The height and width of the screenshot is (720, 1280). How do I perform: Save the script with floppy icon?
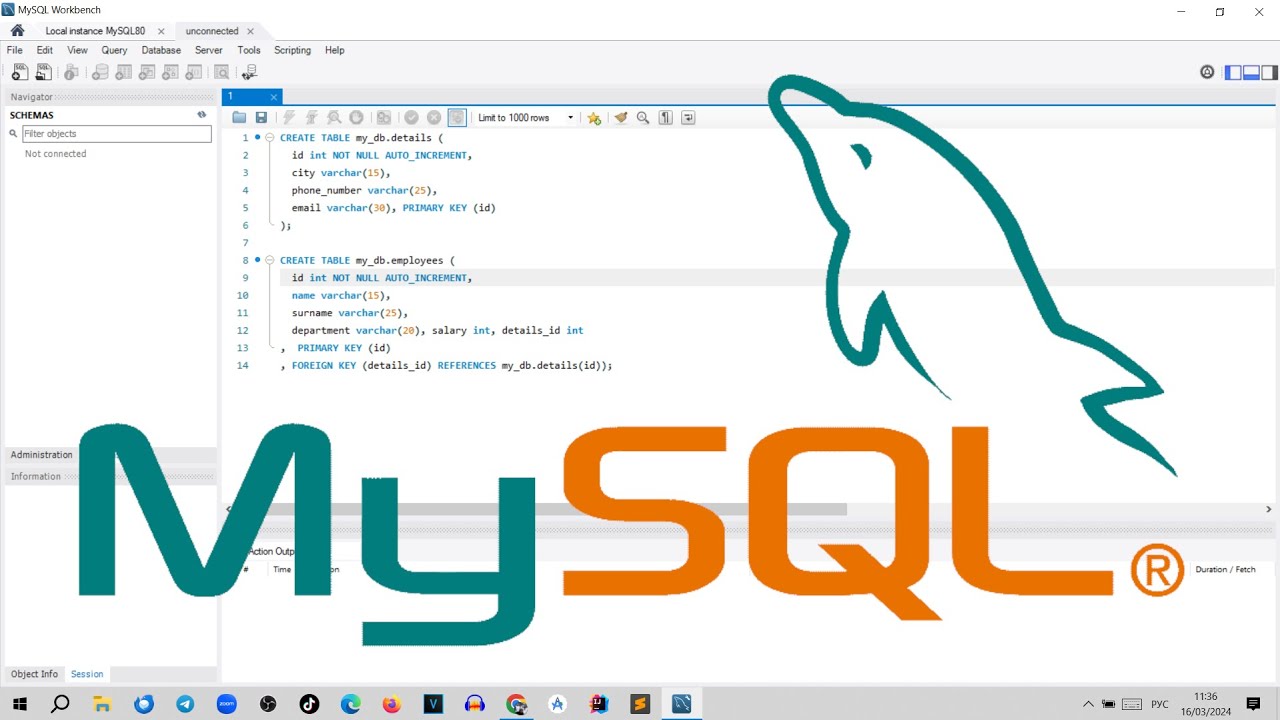(261, 118)
